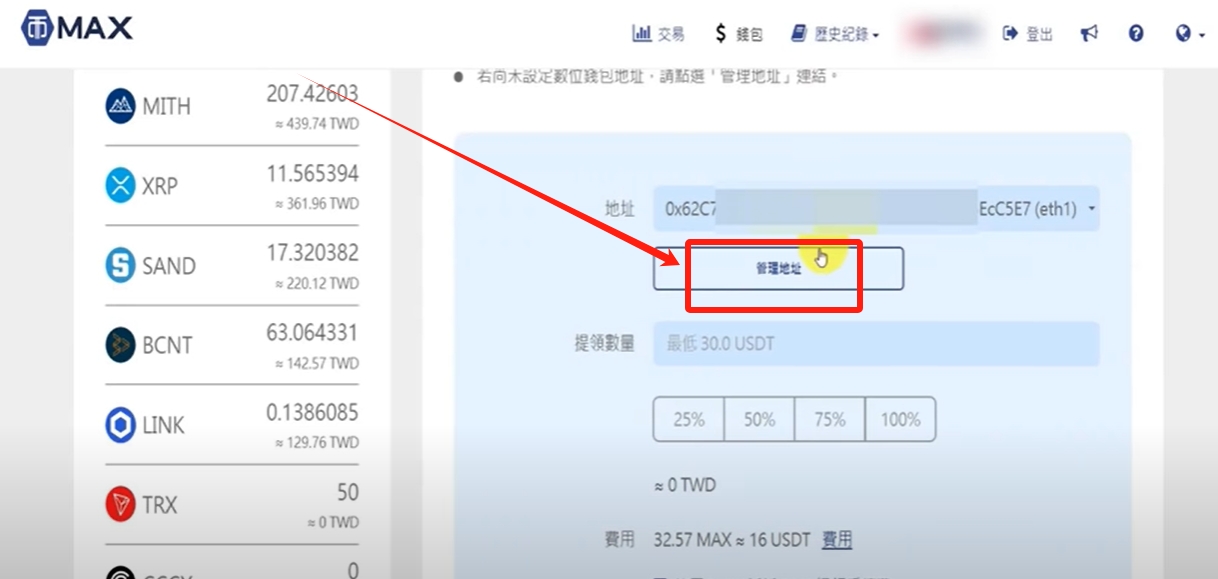Viewport: 1218px width, 579px height.
Task: Click the ≈ 0 TWD estimate under percentages
Action: [x=685, y=486]
